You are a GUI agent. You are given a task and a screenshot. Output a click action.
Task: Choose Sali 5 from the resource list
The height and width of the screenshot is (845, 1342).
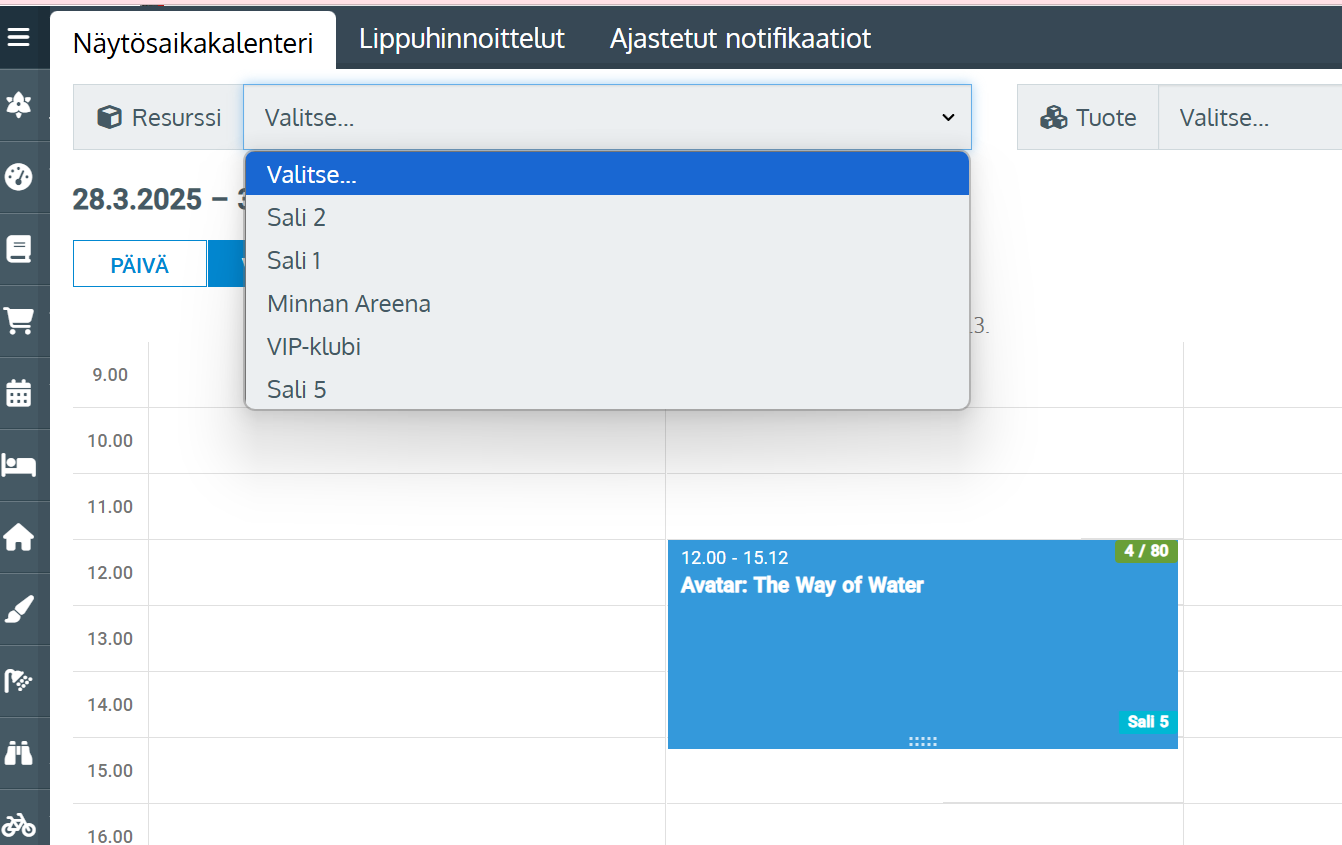tap(607, 389)
